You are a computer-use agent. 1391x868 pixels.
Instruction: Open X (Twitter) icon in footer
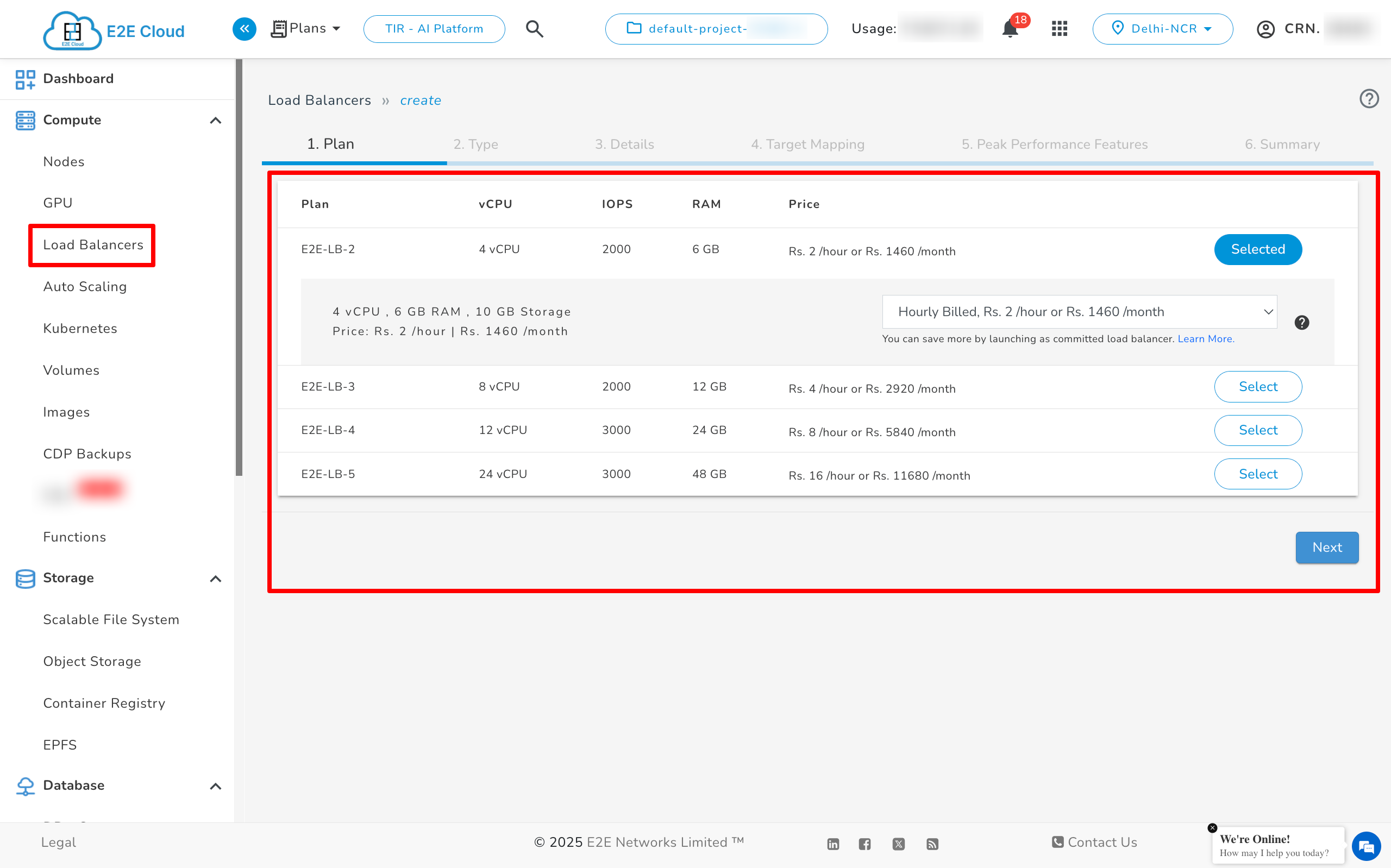point(898,844)
